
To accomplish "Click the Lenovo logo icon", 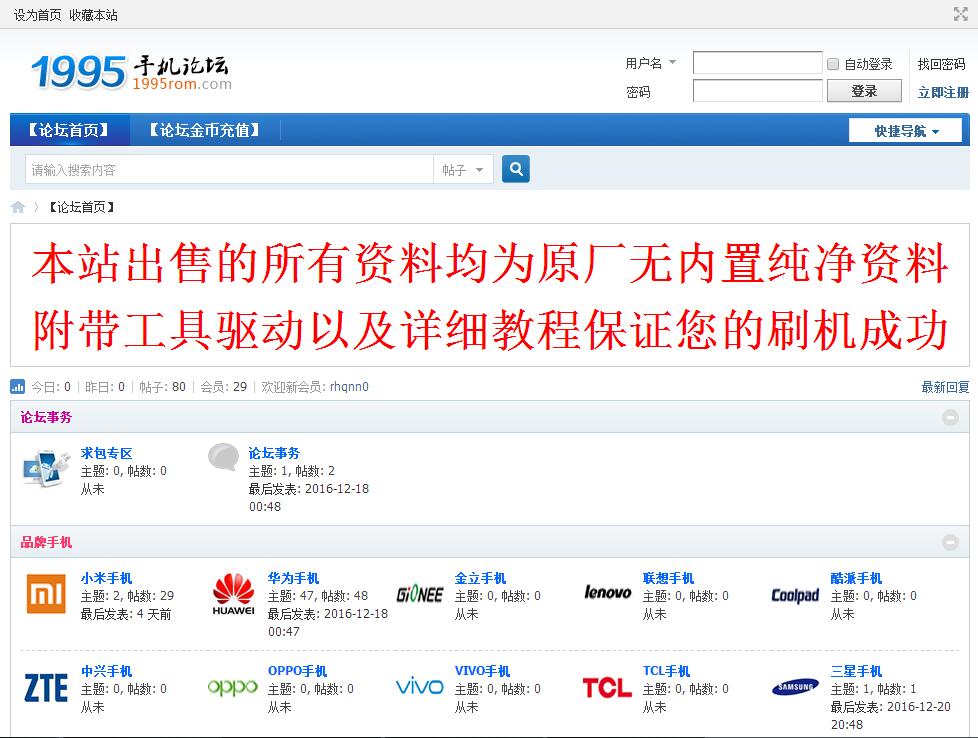I will [x=608, y=592].
